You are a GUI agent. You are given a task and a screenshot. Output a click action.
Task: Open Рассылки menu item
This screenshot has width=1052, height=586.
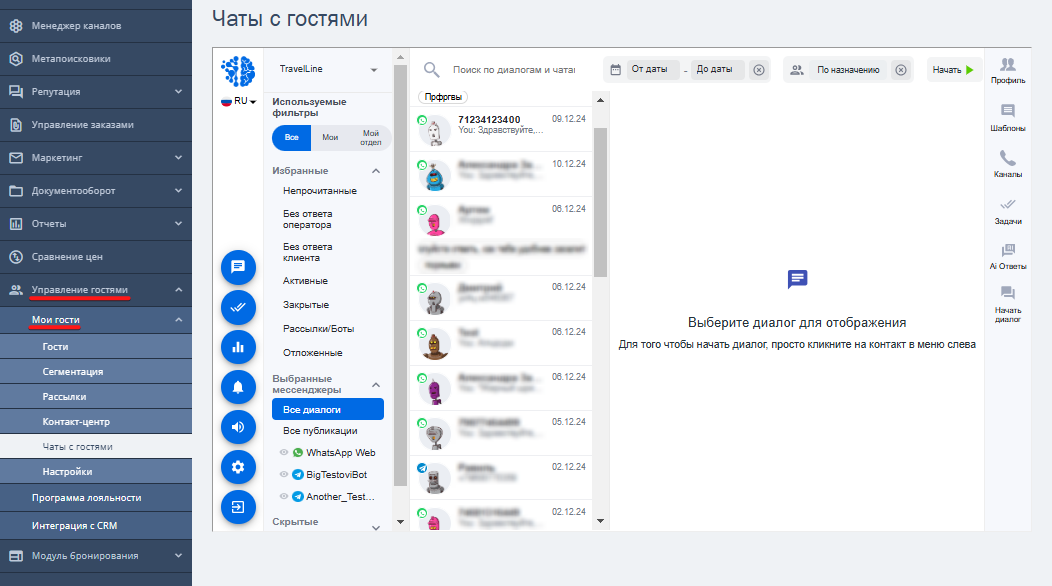tap(96, 397)
